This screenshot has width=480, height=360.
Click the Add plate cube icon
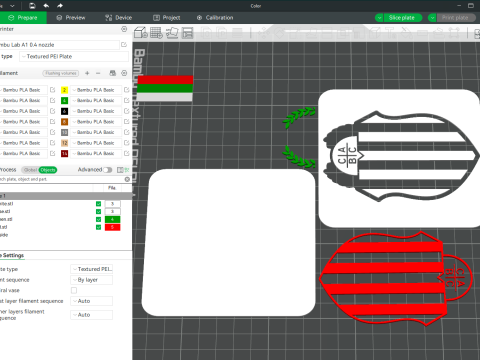pos(141,33)
